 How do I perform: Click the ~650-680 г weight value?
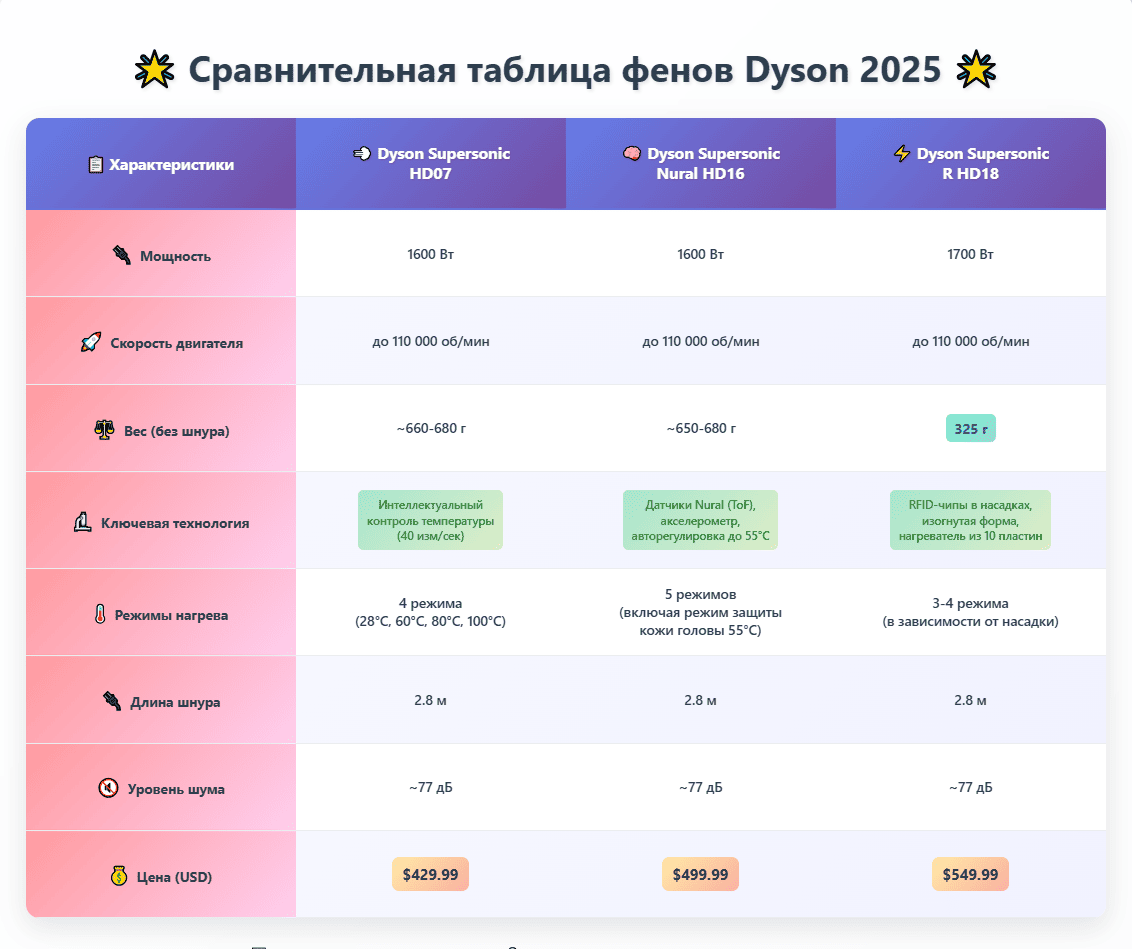[701, 429]
